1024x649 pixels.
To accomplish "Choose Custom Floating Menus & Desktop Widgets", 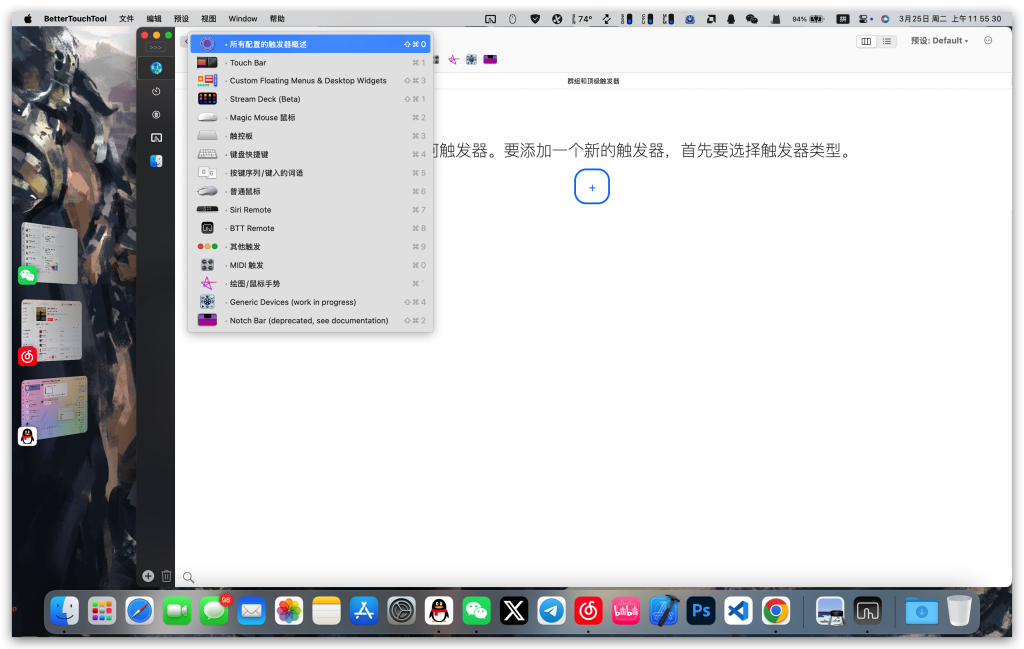I will point(310,81).
